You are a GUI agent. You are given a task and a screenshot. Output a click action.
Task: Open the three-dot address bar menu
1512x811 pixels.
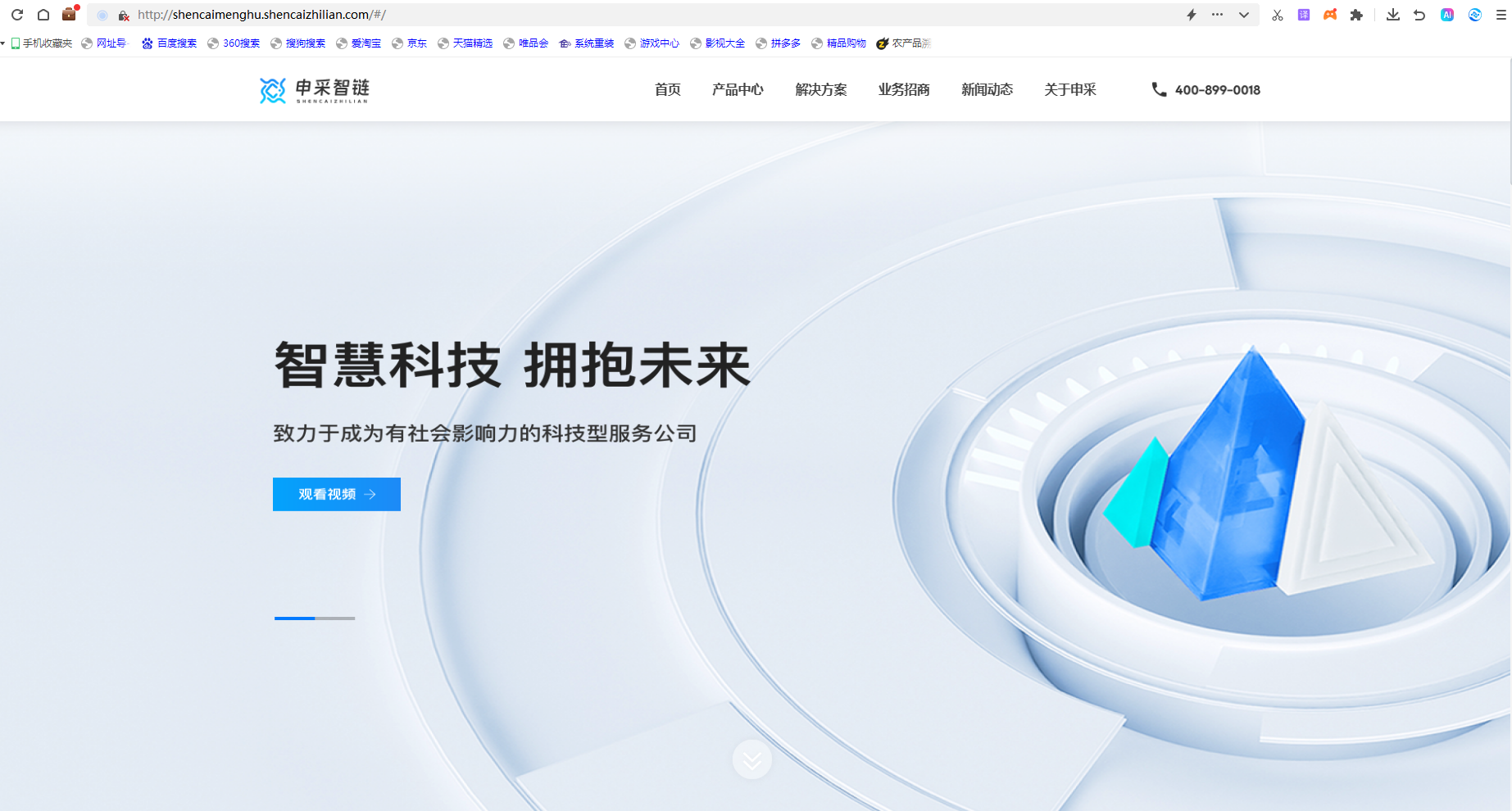1218,15
